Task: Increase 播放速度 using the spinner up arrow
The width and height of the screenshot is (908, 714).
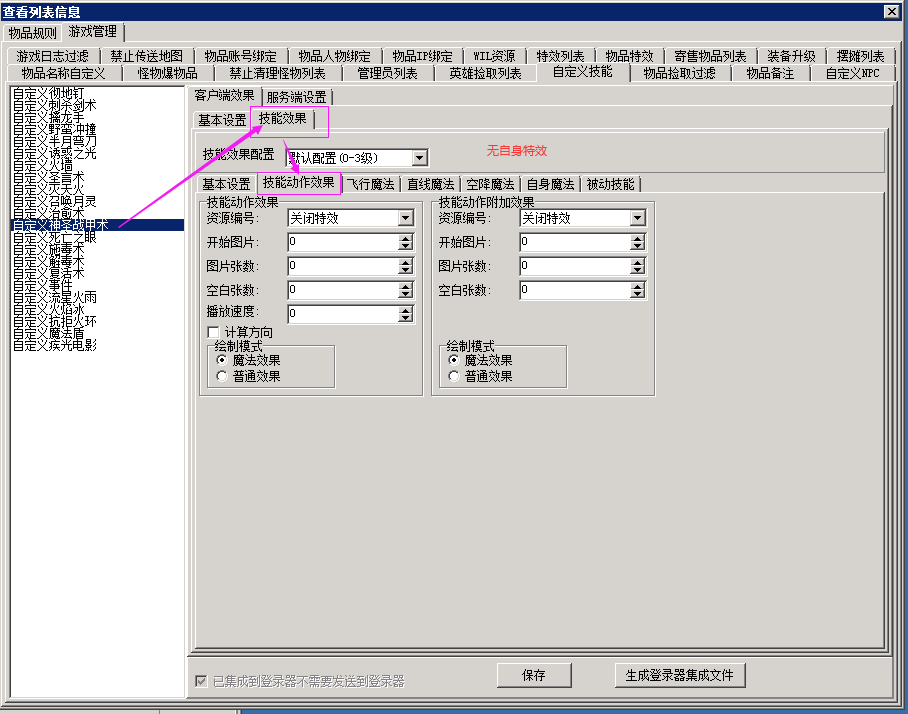Action: pyautogui.click(x=405, y=310)
